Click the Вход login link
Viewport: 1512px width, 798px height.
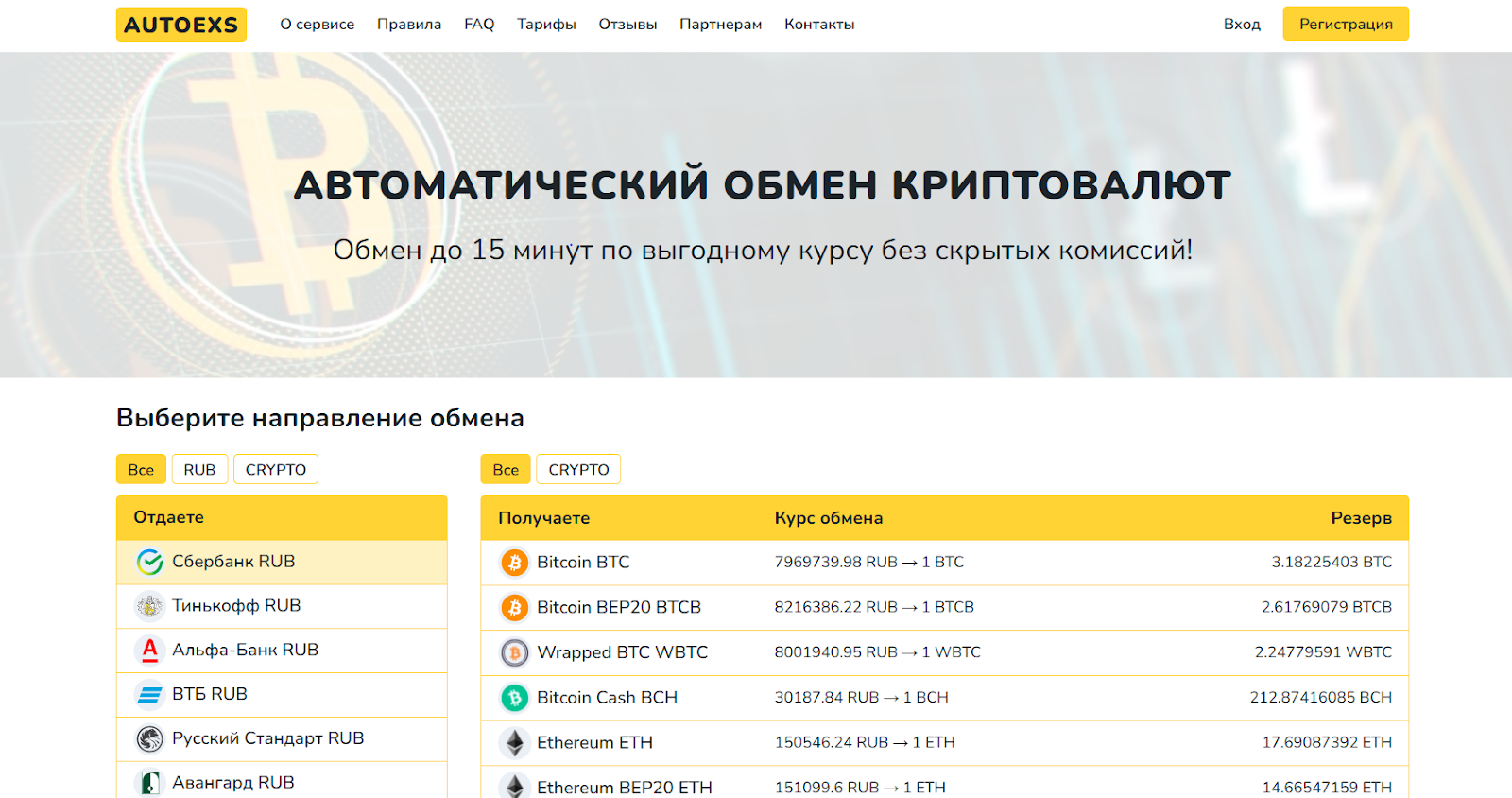(x=1242, y=25)
